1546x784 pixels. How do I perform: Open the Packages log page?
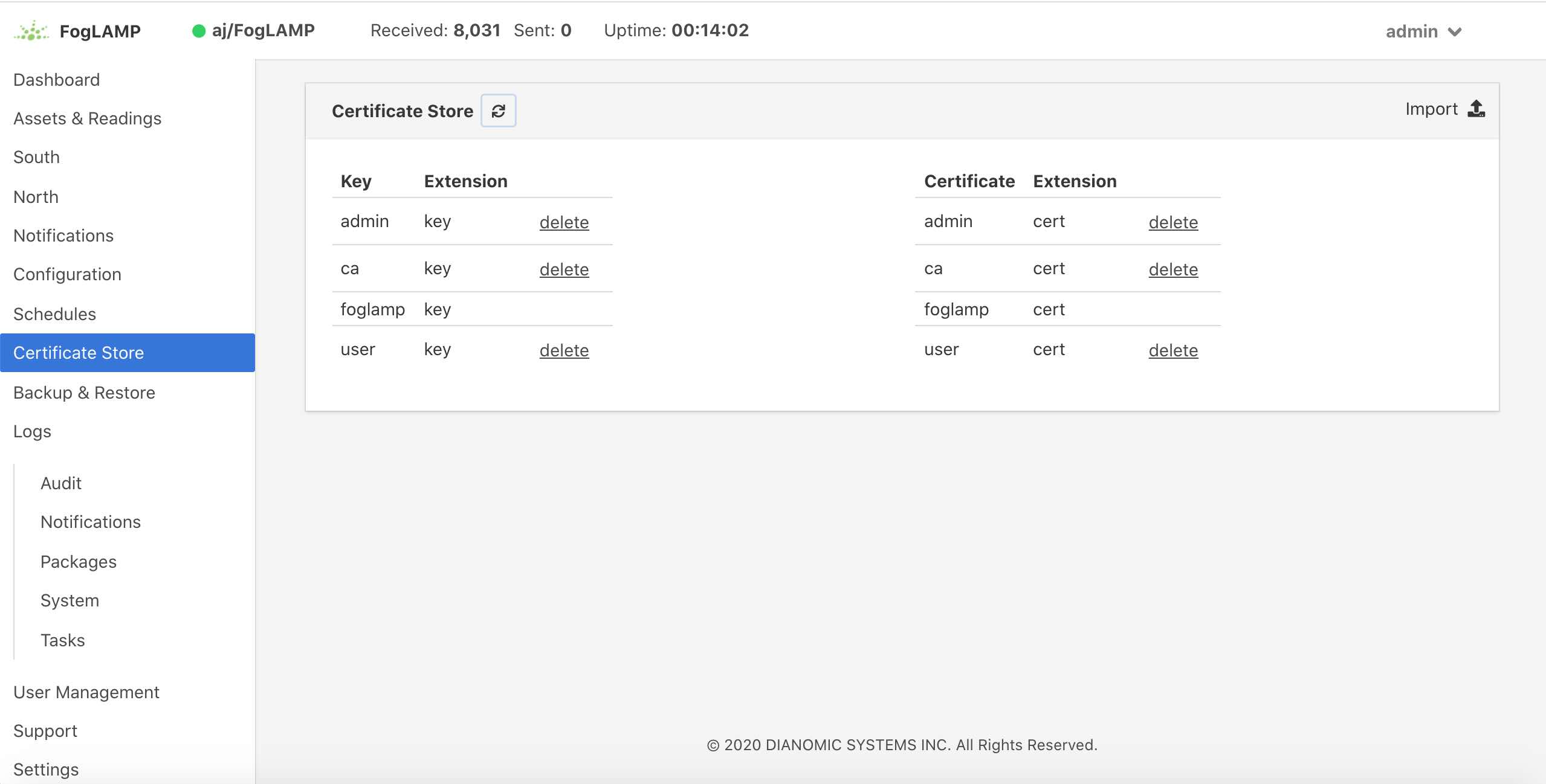(x=79, y=561)
